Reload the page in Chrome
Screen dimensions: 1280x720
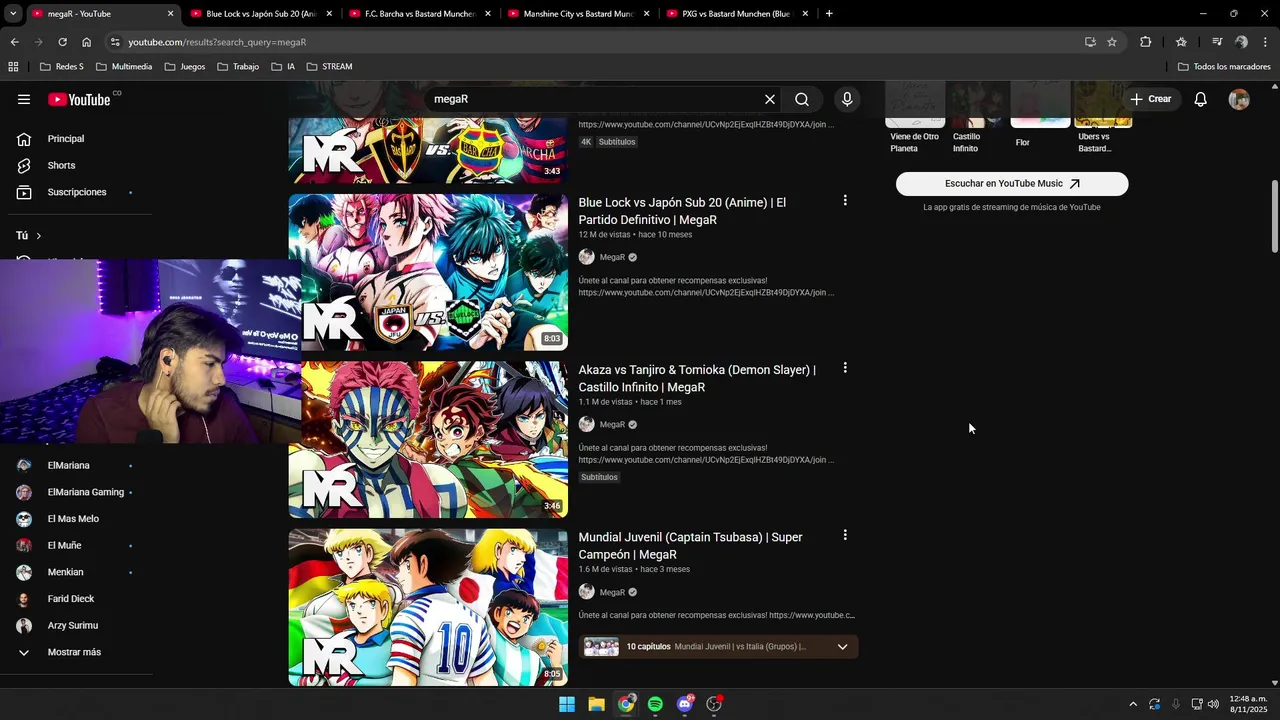(x=62, y=42)
